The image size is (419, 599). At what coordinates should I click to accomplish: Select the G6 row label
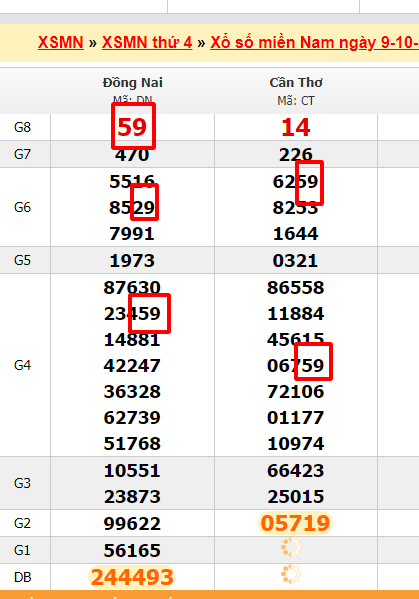22,207
